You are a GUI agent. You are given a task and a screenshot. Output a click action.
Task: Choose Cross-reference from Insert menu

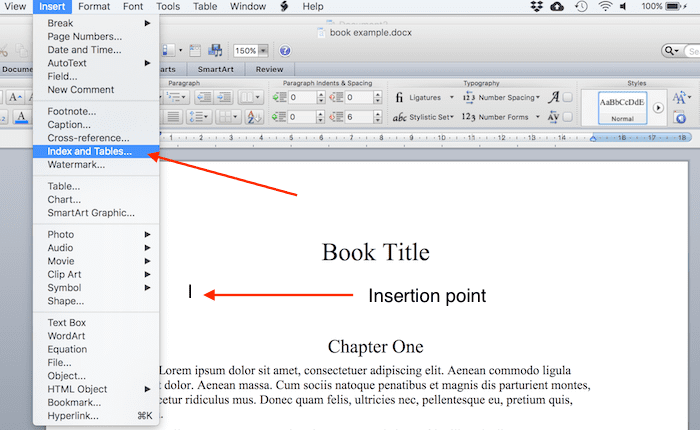click(96, 138)
